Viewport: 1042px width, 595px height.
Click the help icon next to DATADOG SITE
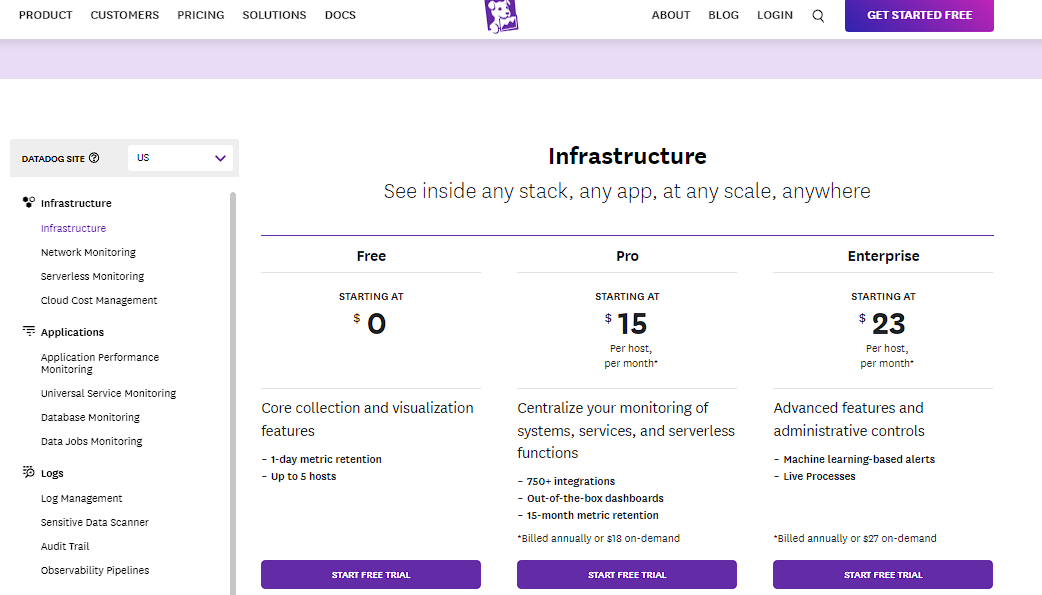pyautogui.click(x=94, y=157)
